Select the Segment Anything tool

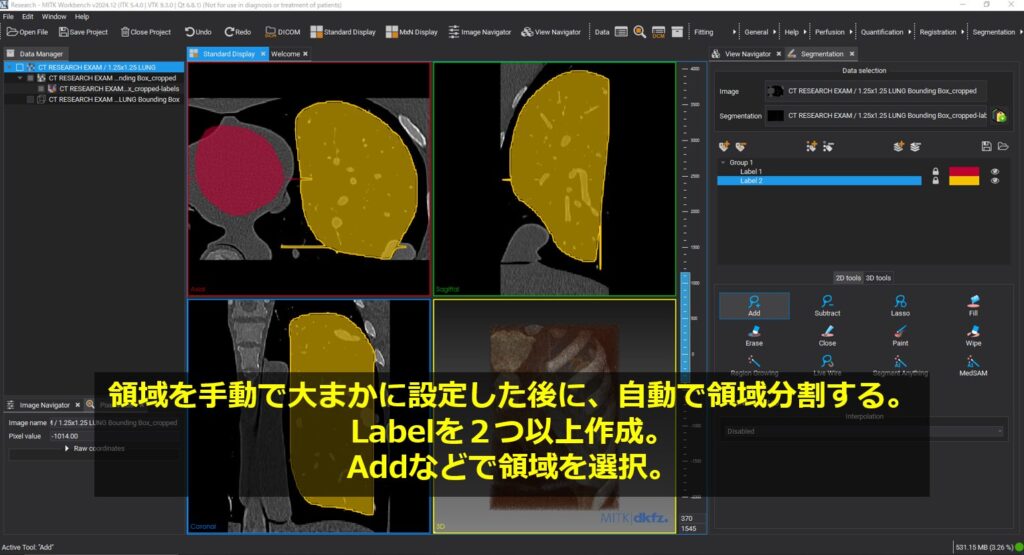click(x=900, y=366)
